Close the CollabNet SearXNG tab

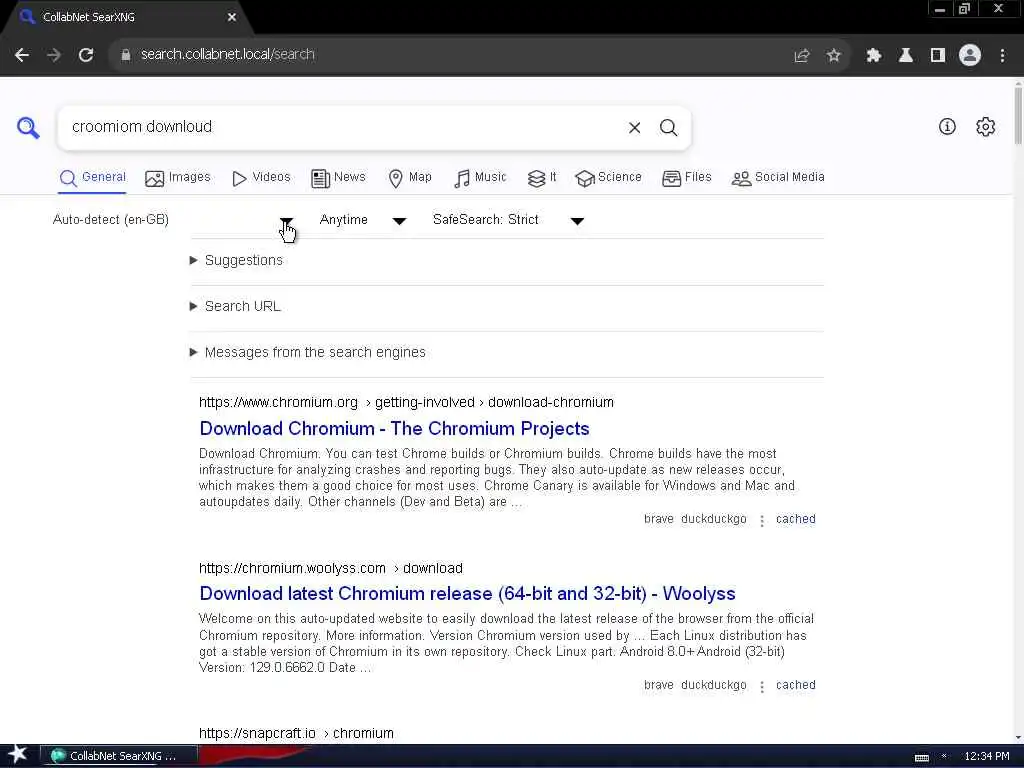[x=232, y=18]
